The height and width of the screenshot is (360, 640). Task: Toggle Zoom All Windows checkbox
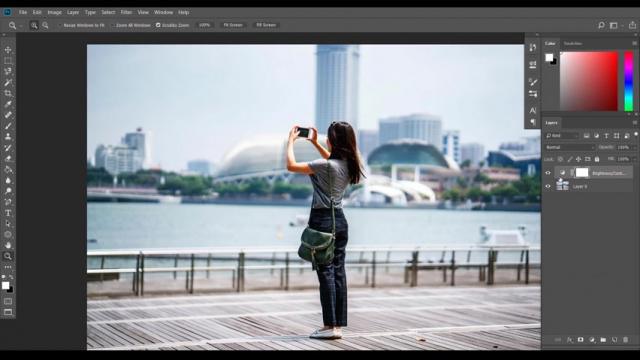click(x=112, y=25)
